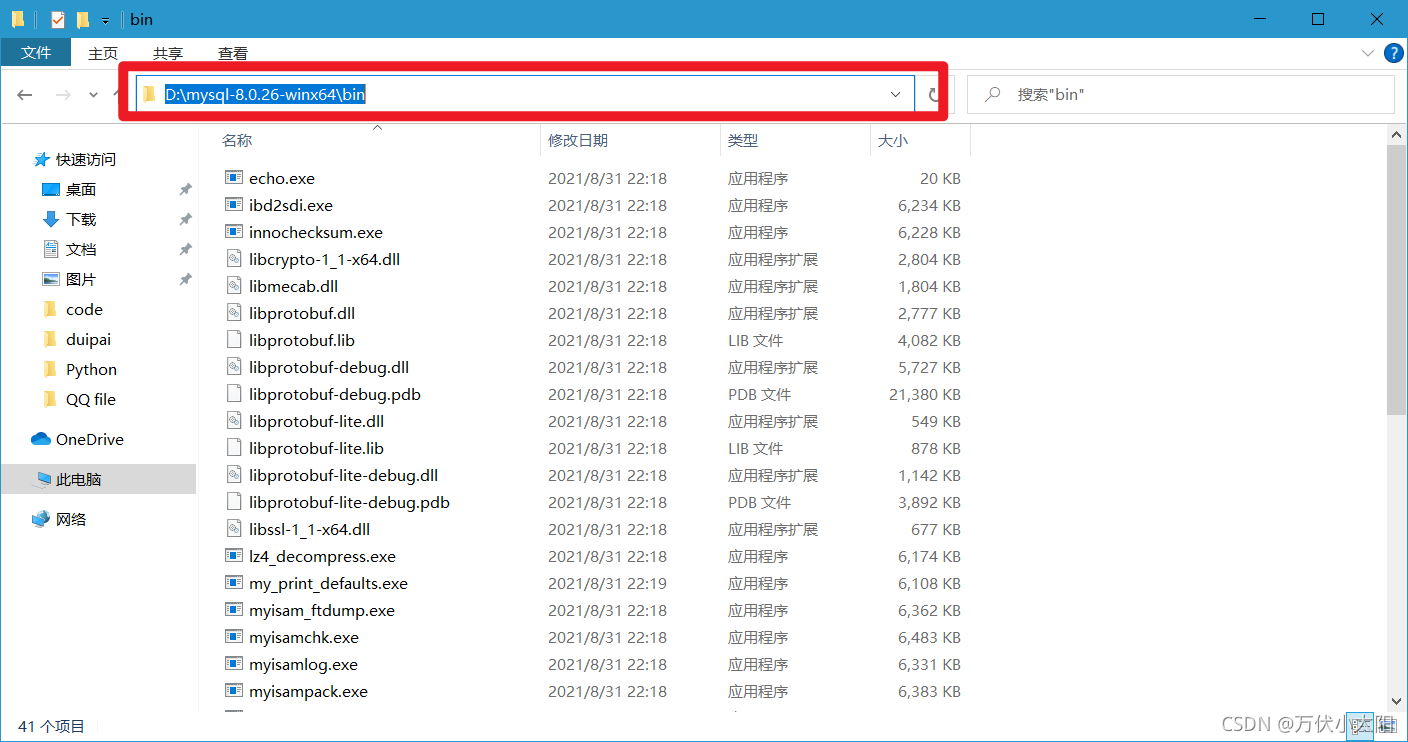The height and width of the screenshot is (742, 1408).
Task: Select libprotobuf-lite.lib file name
Action: 316,448
